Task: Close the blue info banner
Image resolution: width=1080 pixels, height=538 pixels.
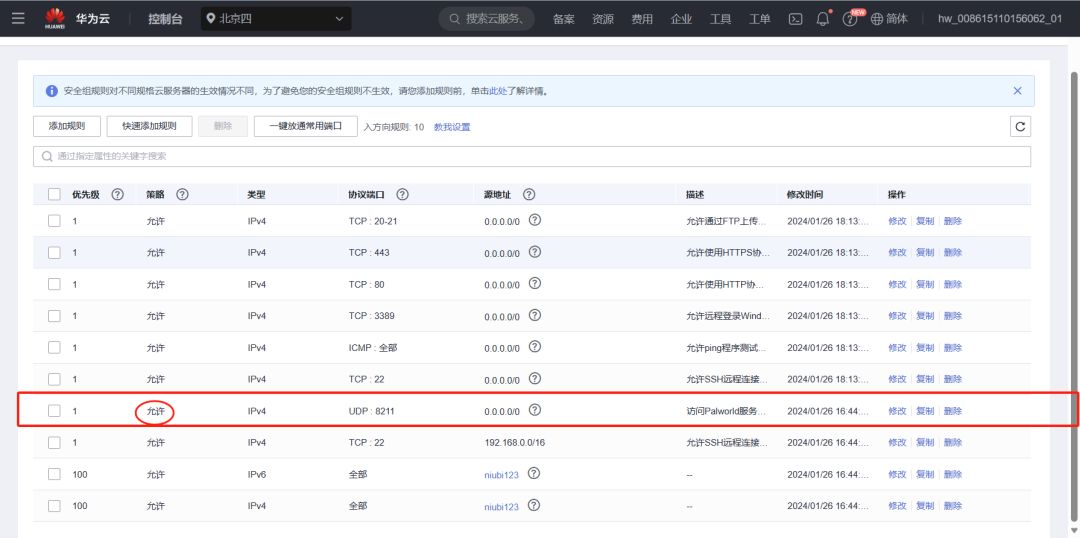Action: [x=1018, y=91]
